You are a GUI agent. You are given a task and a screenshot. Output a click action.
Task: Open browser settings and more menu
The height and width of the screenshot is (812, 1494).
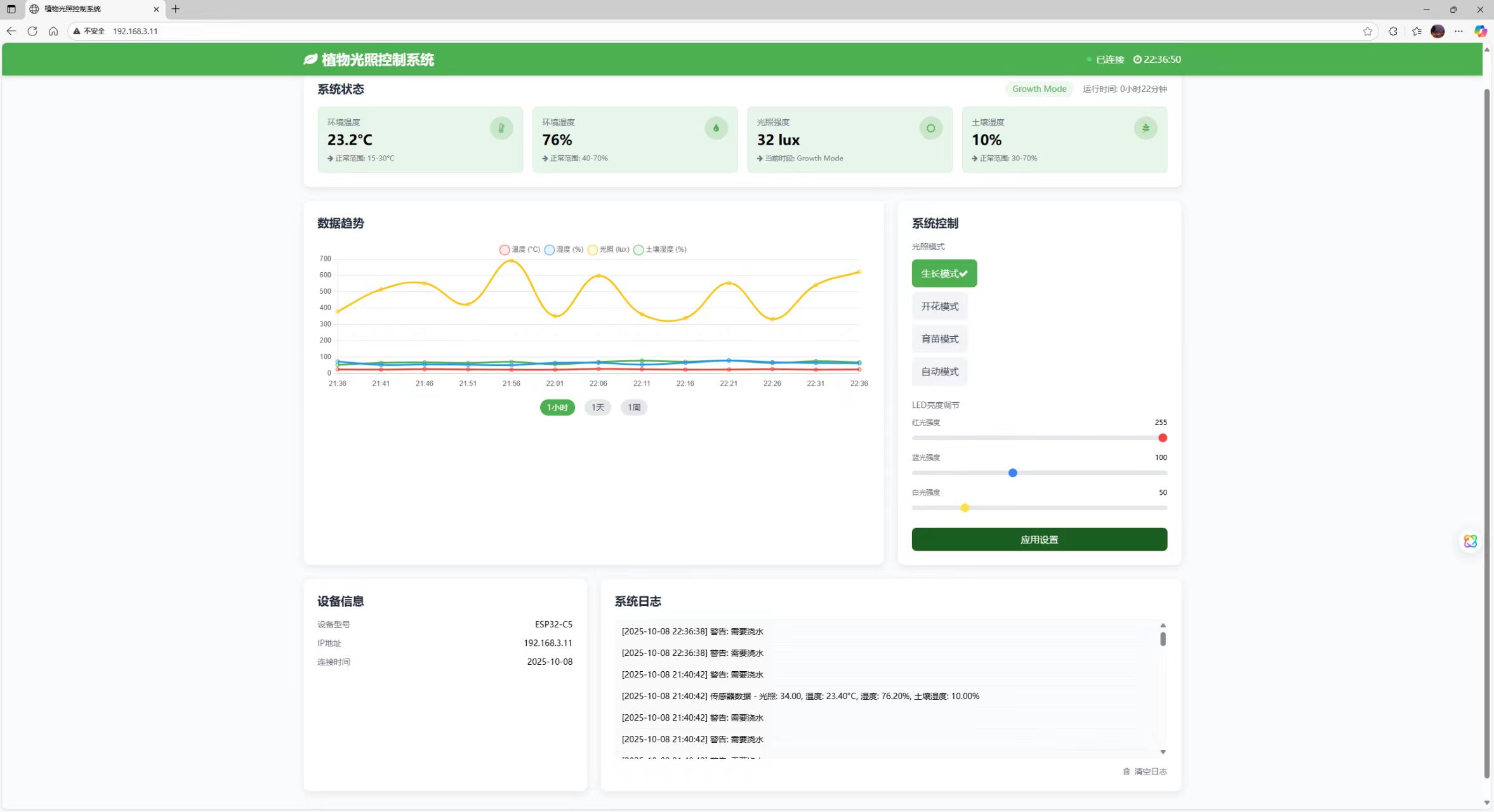pos(1458,31)
